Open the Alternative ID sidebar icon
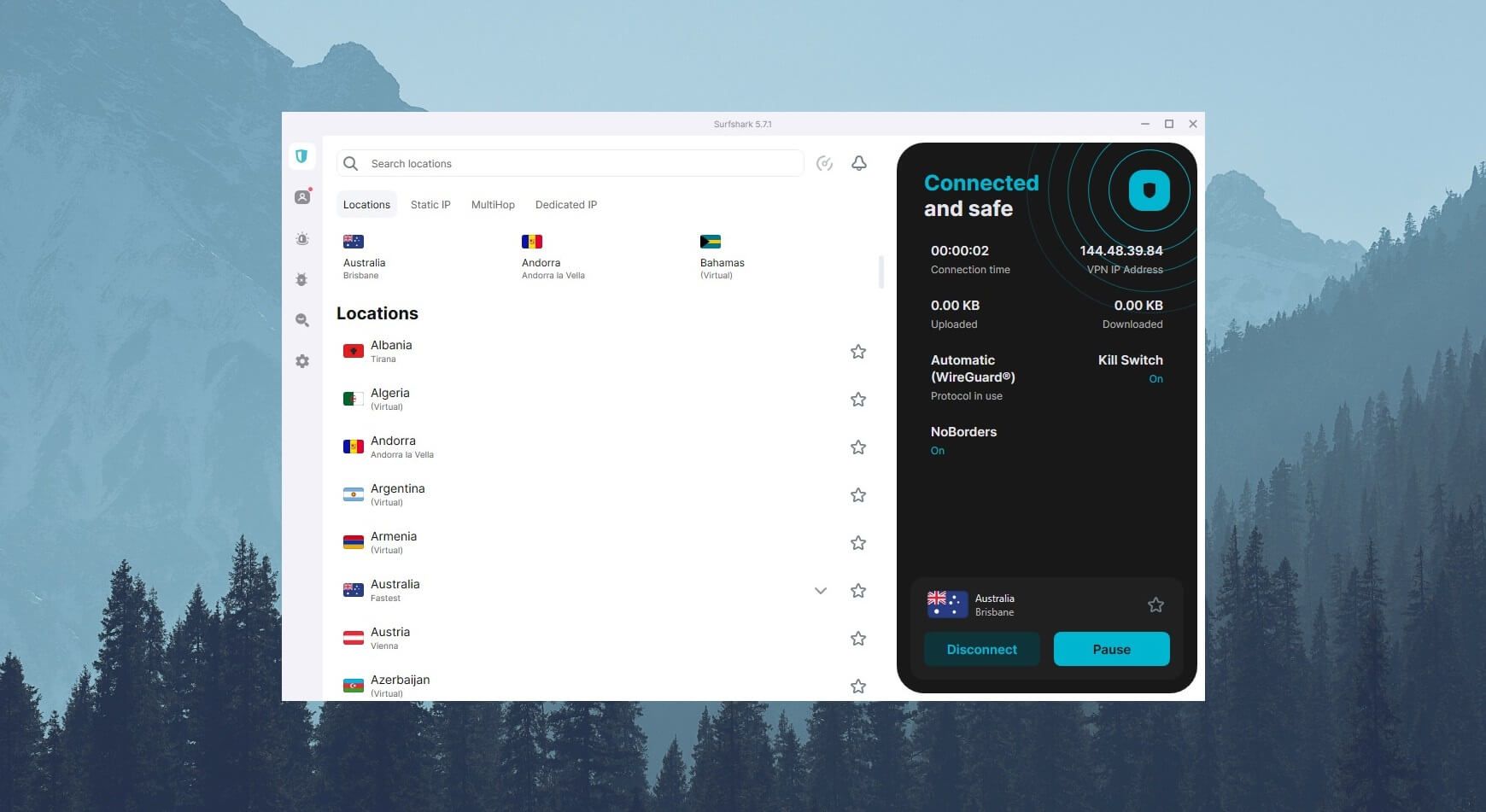 pyautogui.click(x=302, y=197)
